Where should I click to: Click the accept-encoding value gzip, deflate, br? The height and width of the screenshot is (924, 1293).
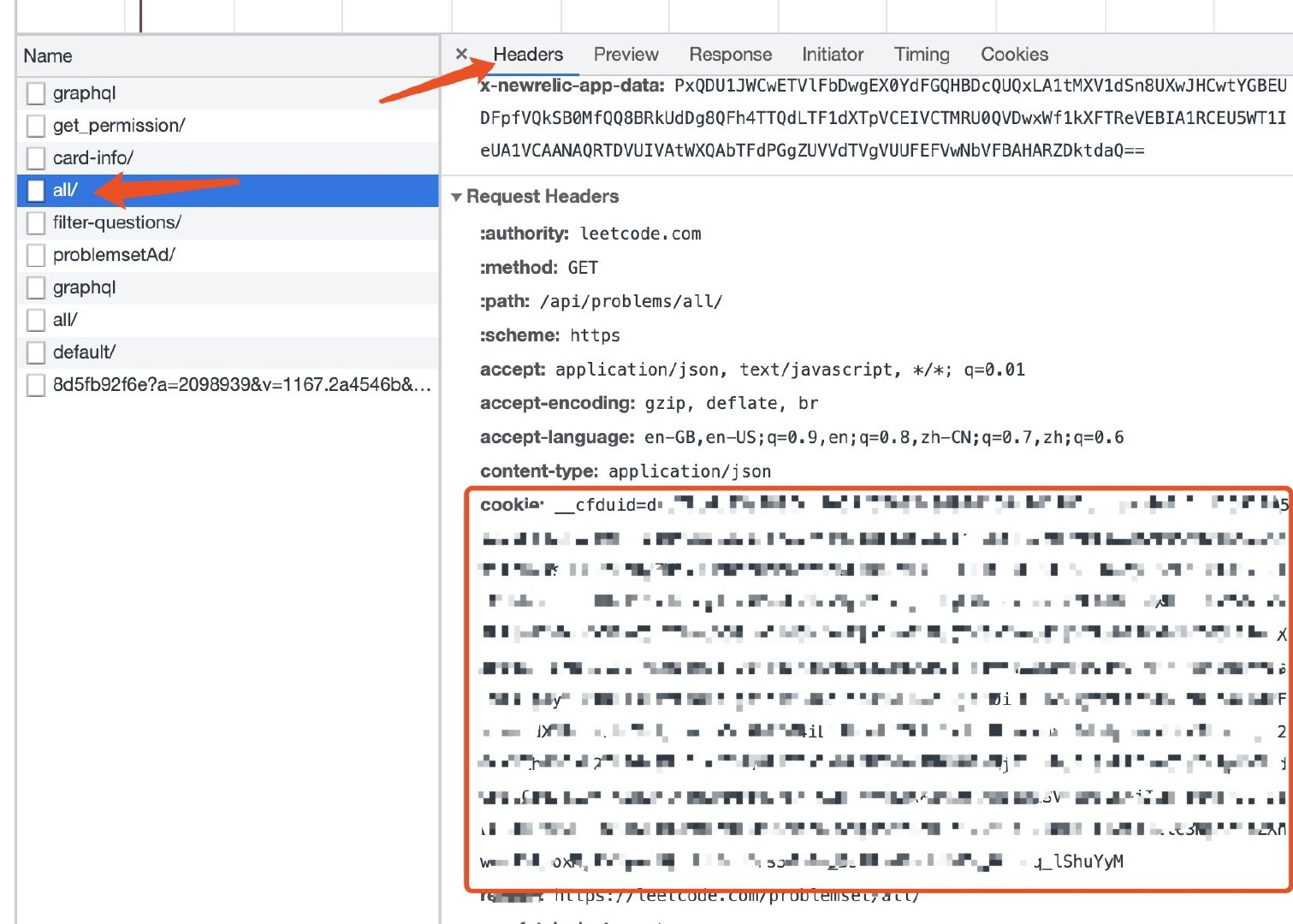[732, 403]
